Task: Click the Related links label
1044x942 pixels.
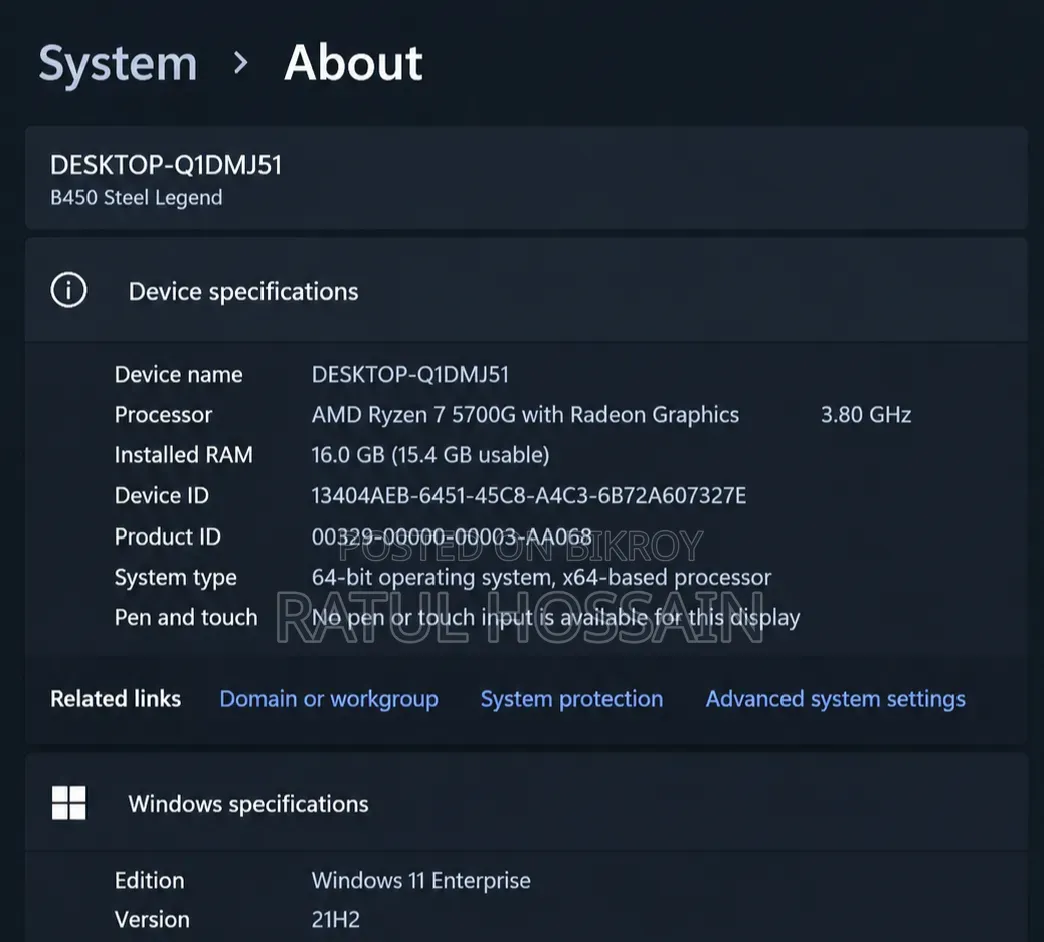Action: coord(116,698)
